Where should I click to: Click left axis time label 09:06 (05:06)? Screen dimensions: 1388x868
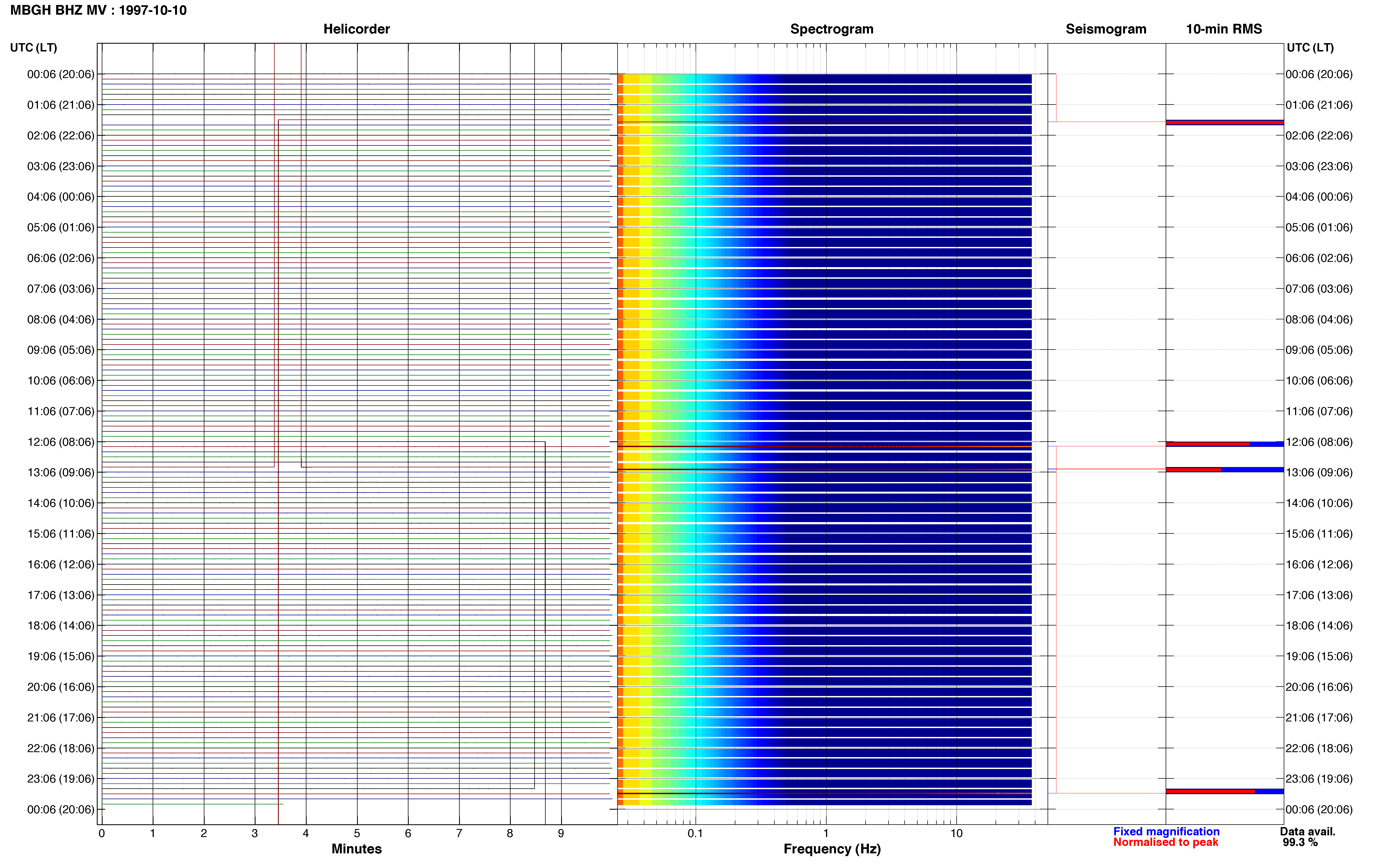(x=61, y=350)
